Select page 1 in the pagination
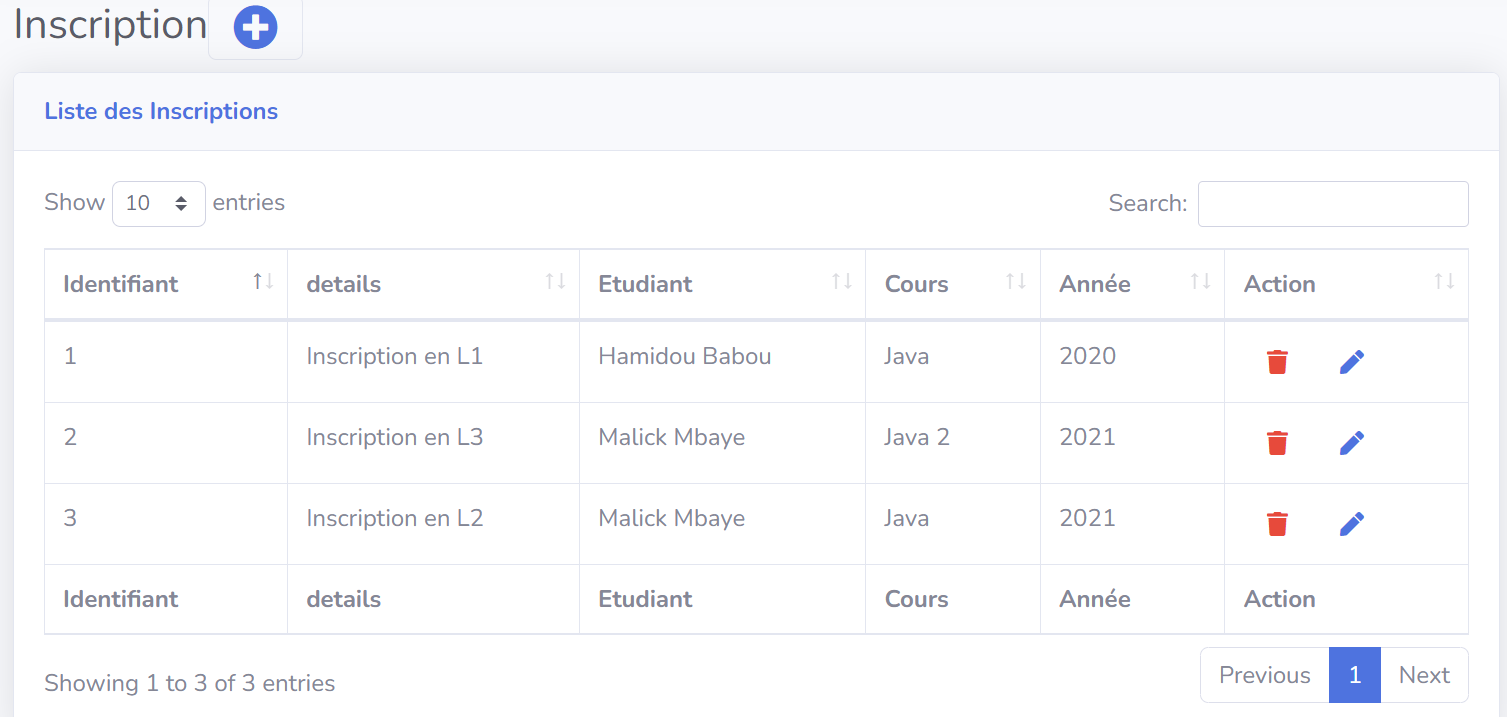The image size is (1507, 717). [x=1354, y=675]
